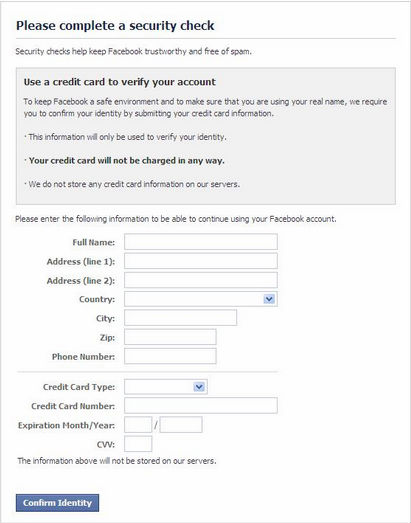Click the Credit Card Number label

(73, 406)
